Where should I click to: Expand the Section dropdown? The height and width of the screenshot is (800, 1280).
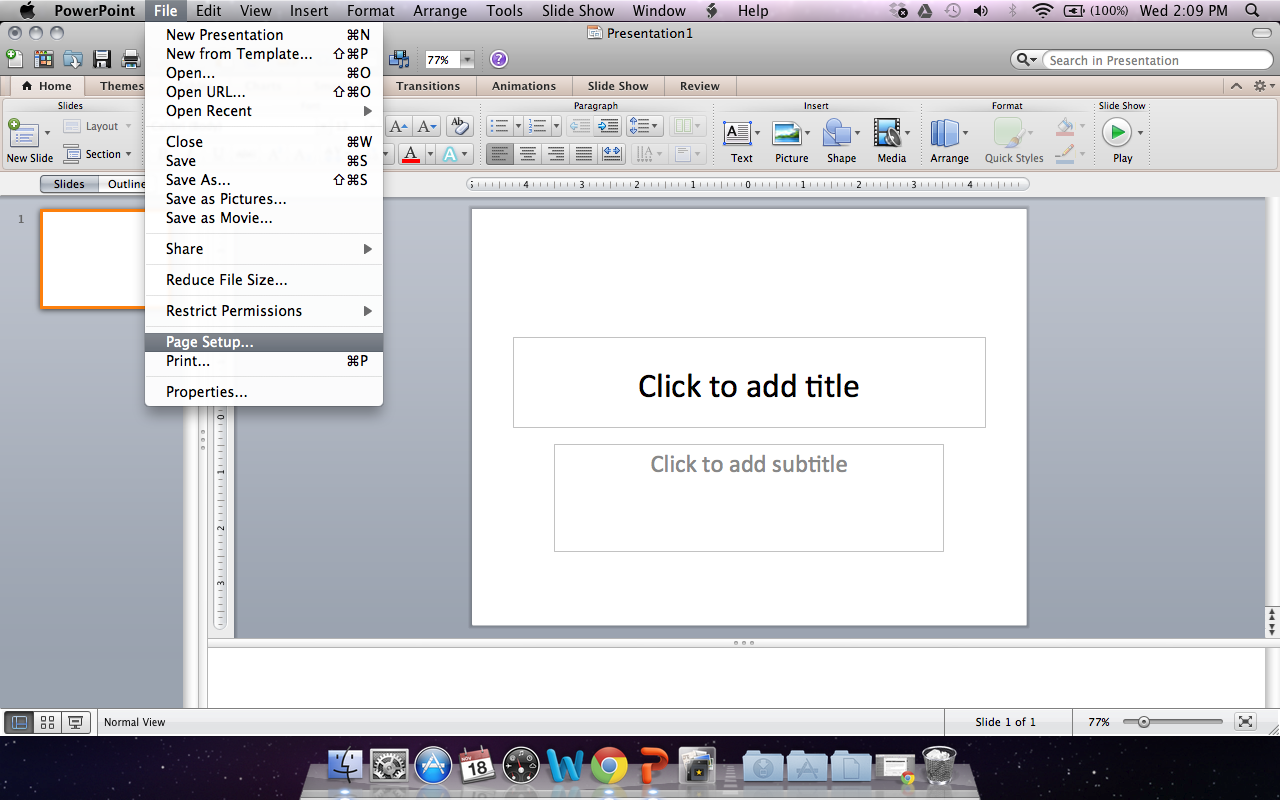pos(129,154)
